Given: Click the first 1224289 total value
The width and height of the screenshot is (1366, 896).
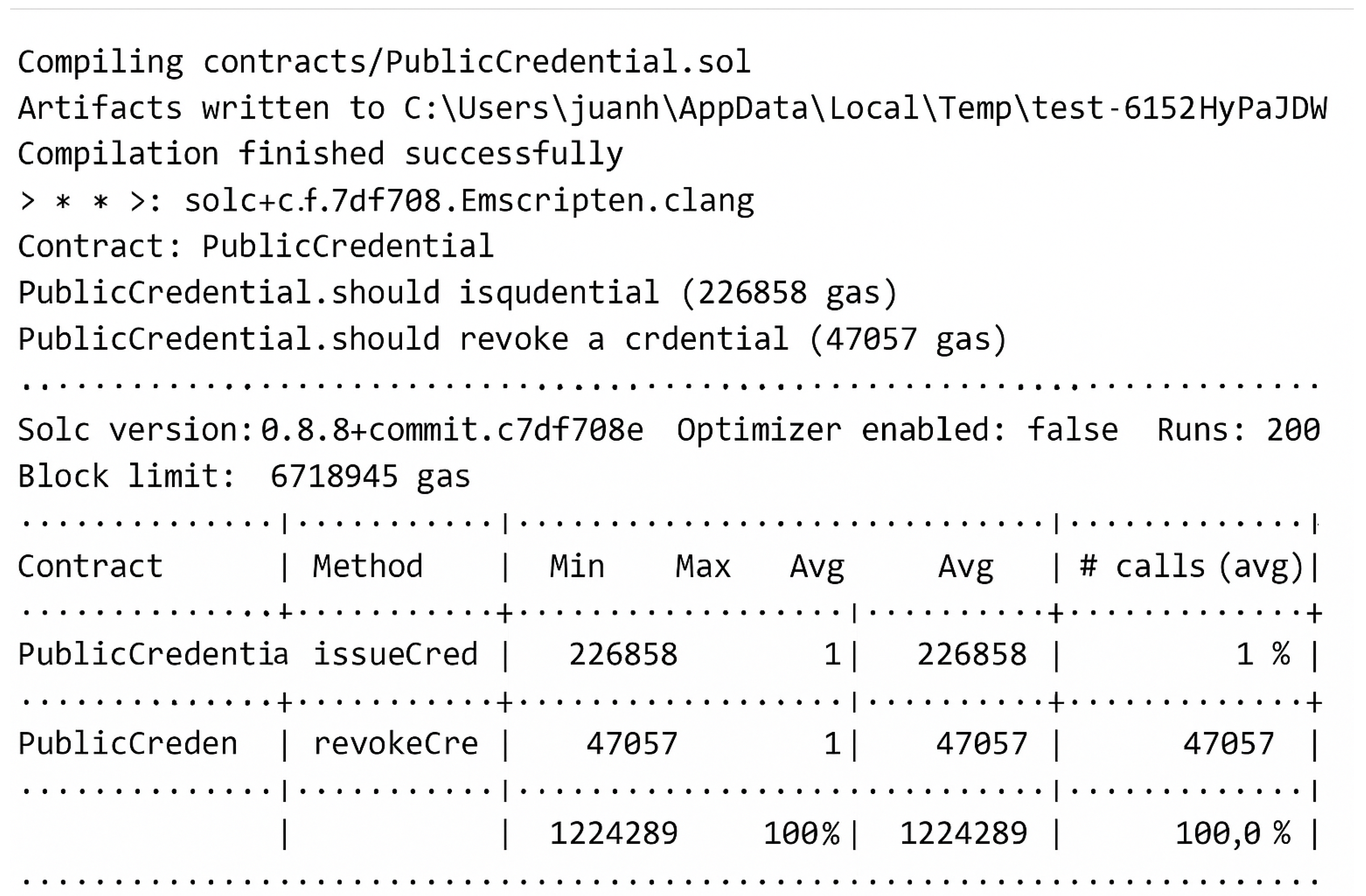Looking at the screenshot, I should pos(614,833).
